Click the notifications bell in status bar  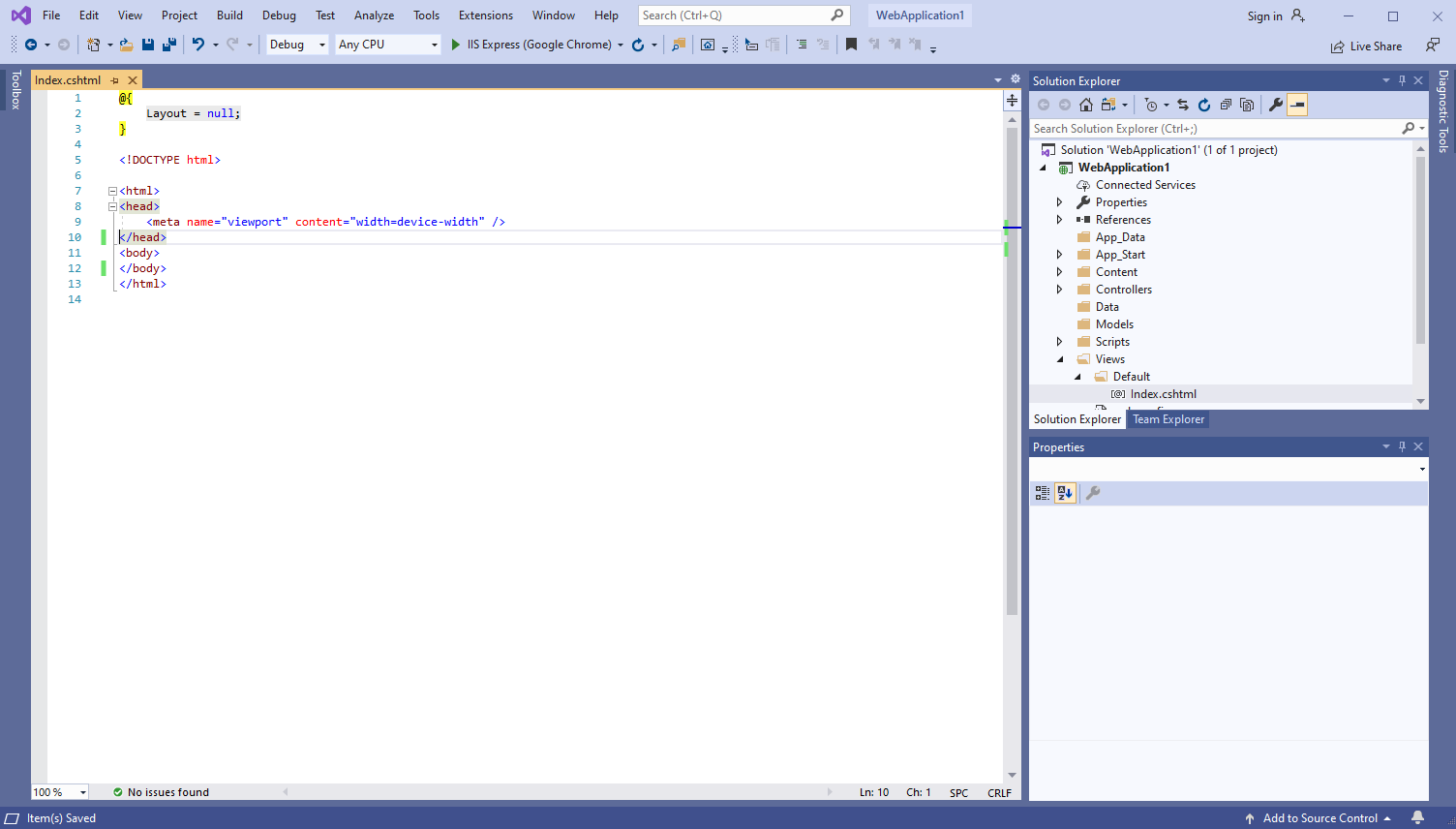click(x=1417, y=818)
